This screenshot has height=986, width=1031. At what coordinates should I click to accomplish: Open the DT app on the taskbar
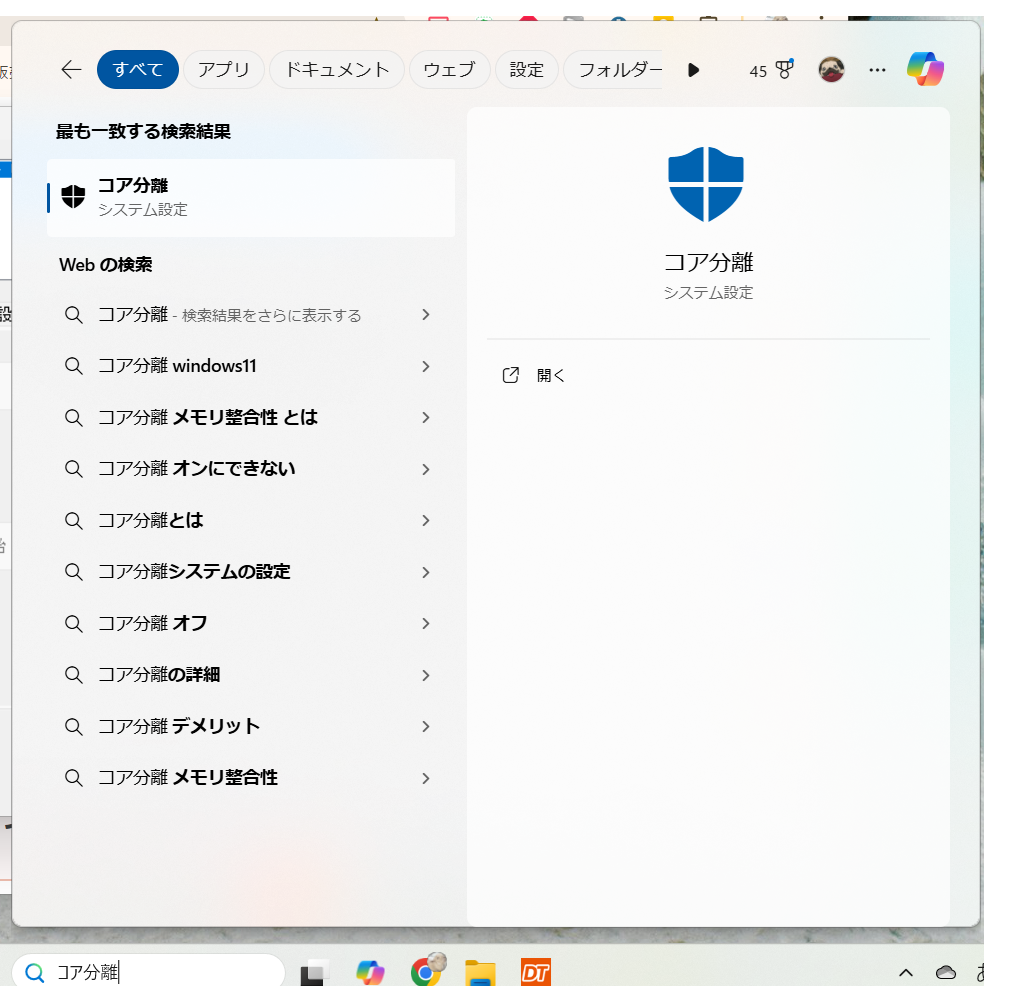[535, 972]
